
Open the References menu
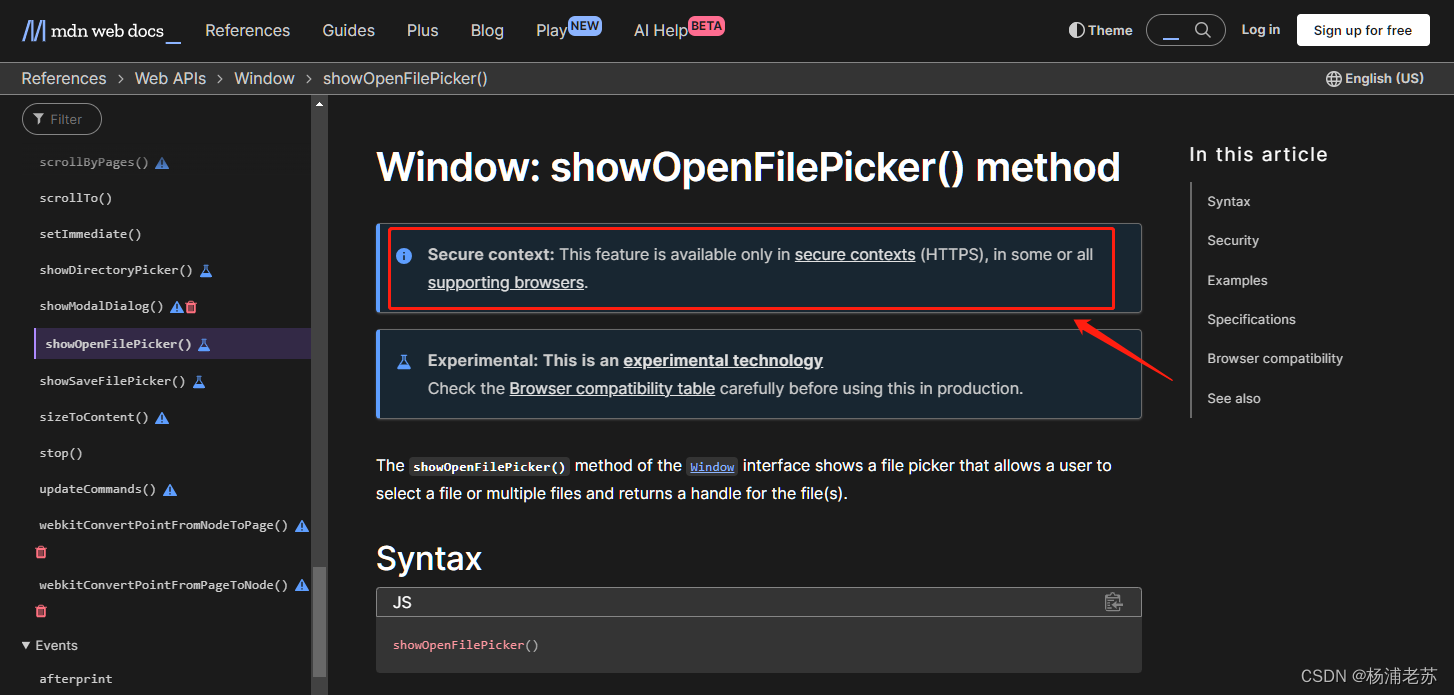tap(247, 30)
